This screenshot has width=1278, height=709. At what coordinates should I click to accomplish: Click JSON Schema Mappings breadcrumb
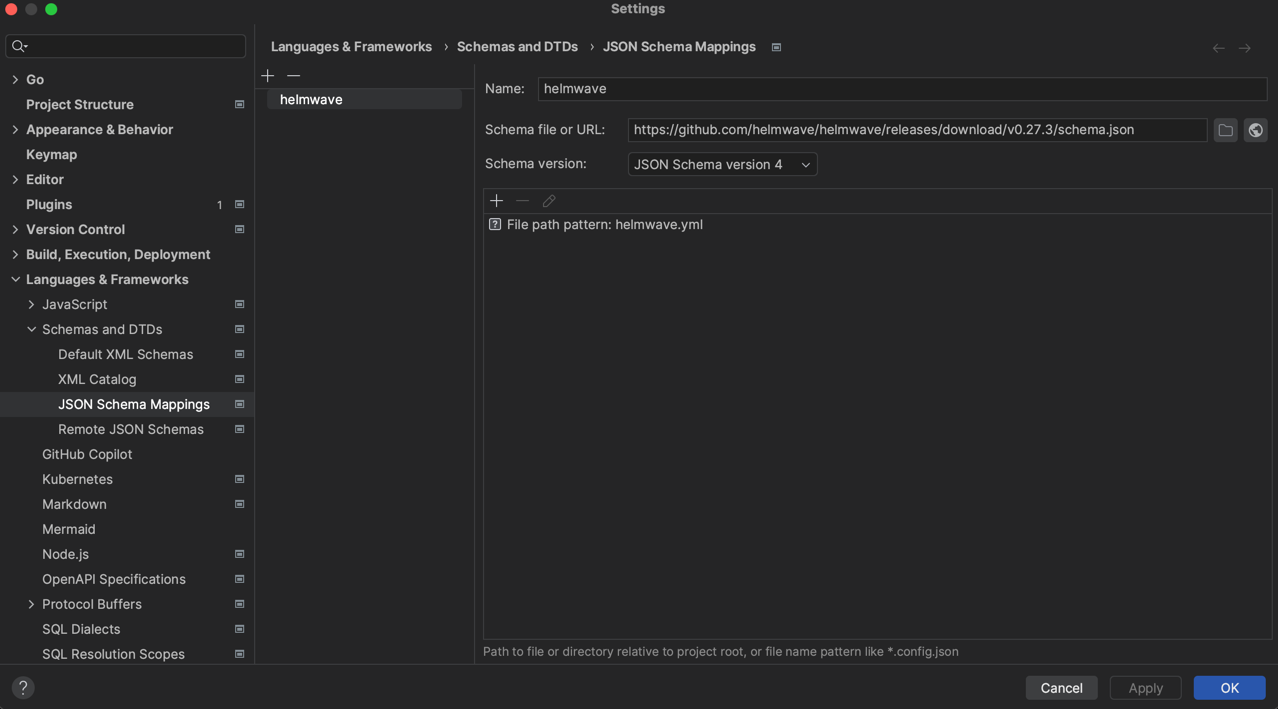click(679, 47)
